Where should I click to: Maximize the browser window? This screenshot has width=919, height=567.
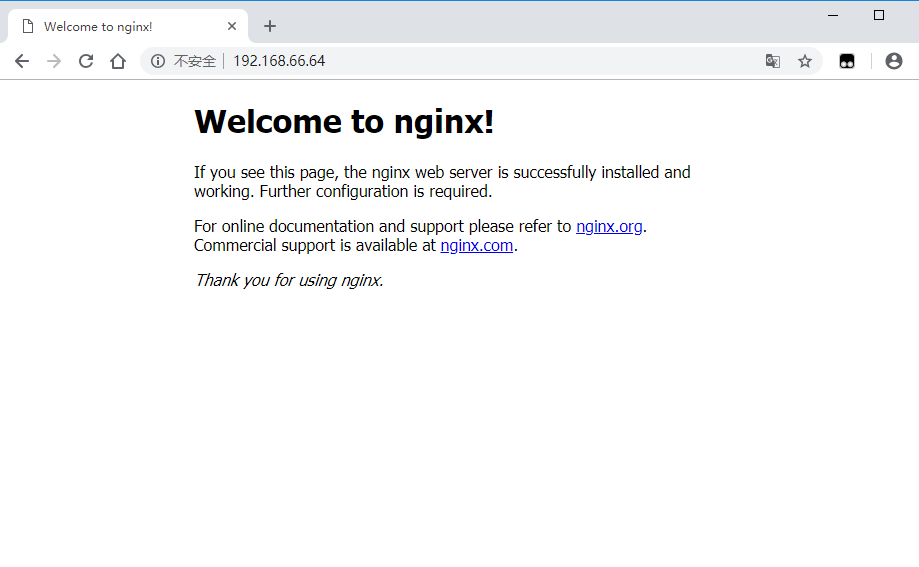[x=879, y=15]
